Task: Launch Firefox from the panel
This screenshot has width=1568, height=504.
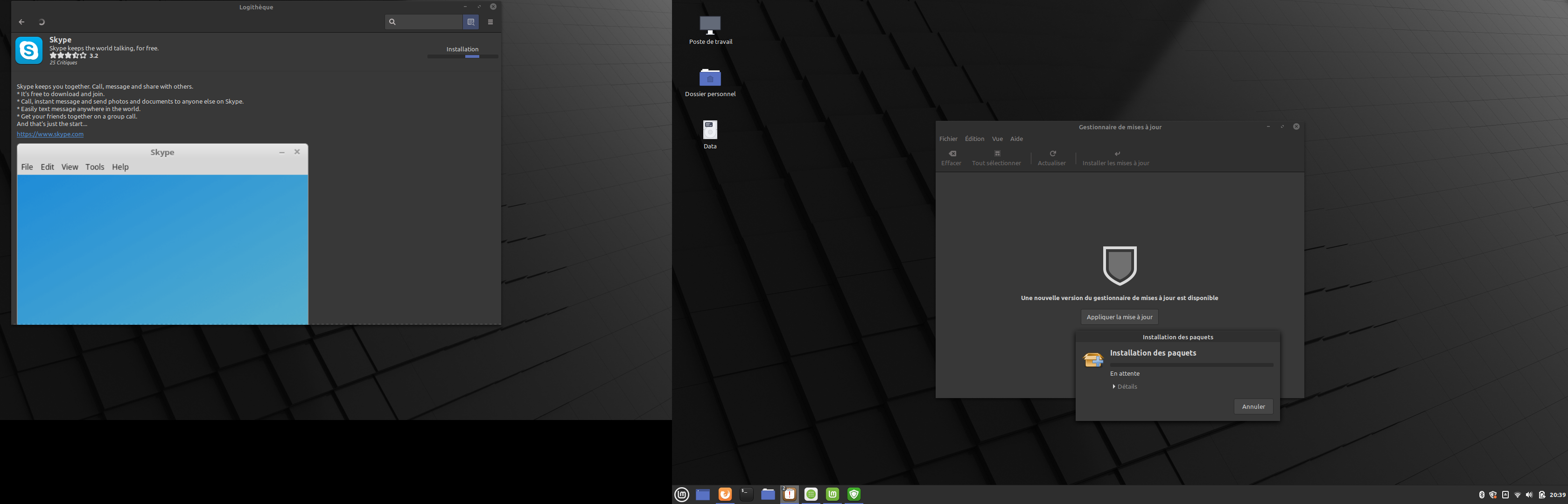Action: pyautogui.click(x=725, y=494)
